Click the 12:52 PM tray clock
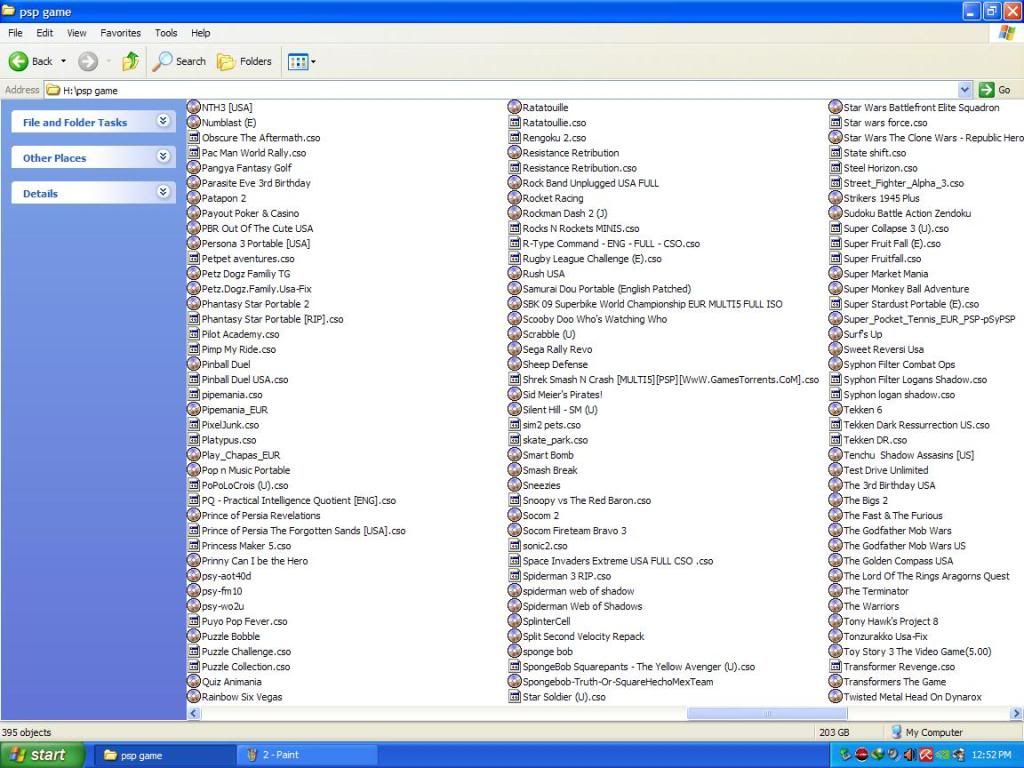The image size is (1024, 768). 991,755
